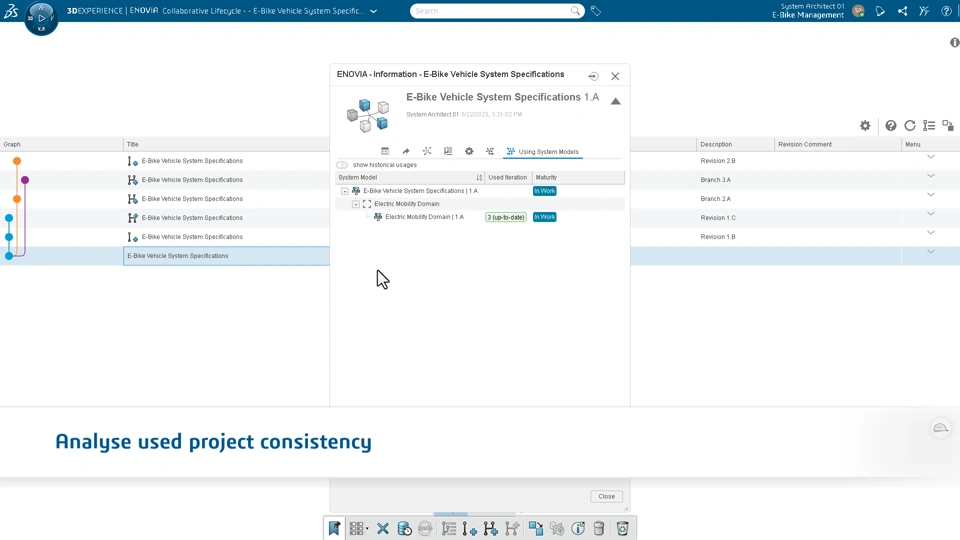Collapse E-Bike Vehicle System Specifications tree node
The width and height of the screenshot is (960, 540).
[x=345, y=191]
